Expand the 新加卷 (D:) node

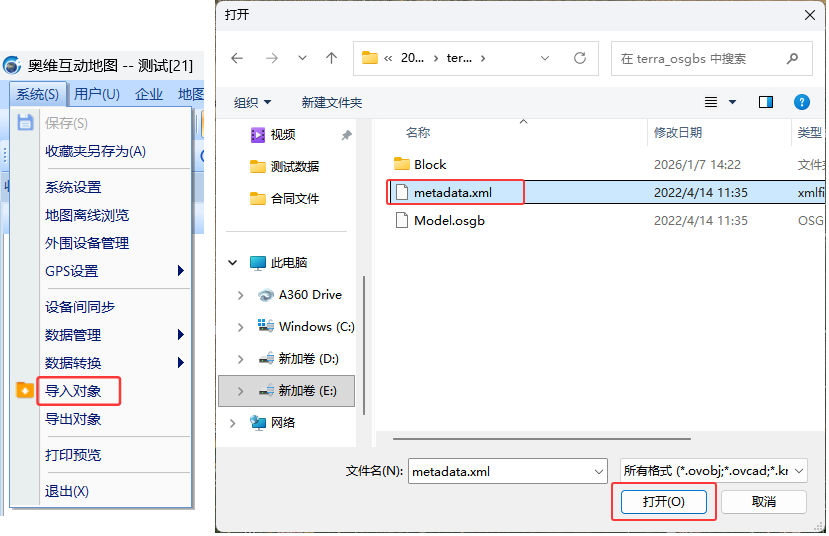pos(241,359)
